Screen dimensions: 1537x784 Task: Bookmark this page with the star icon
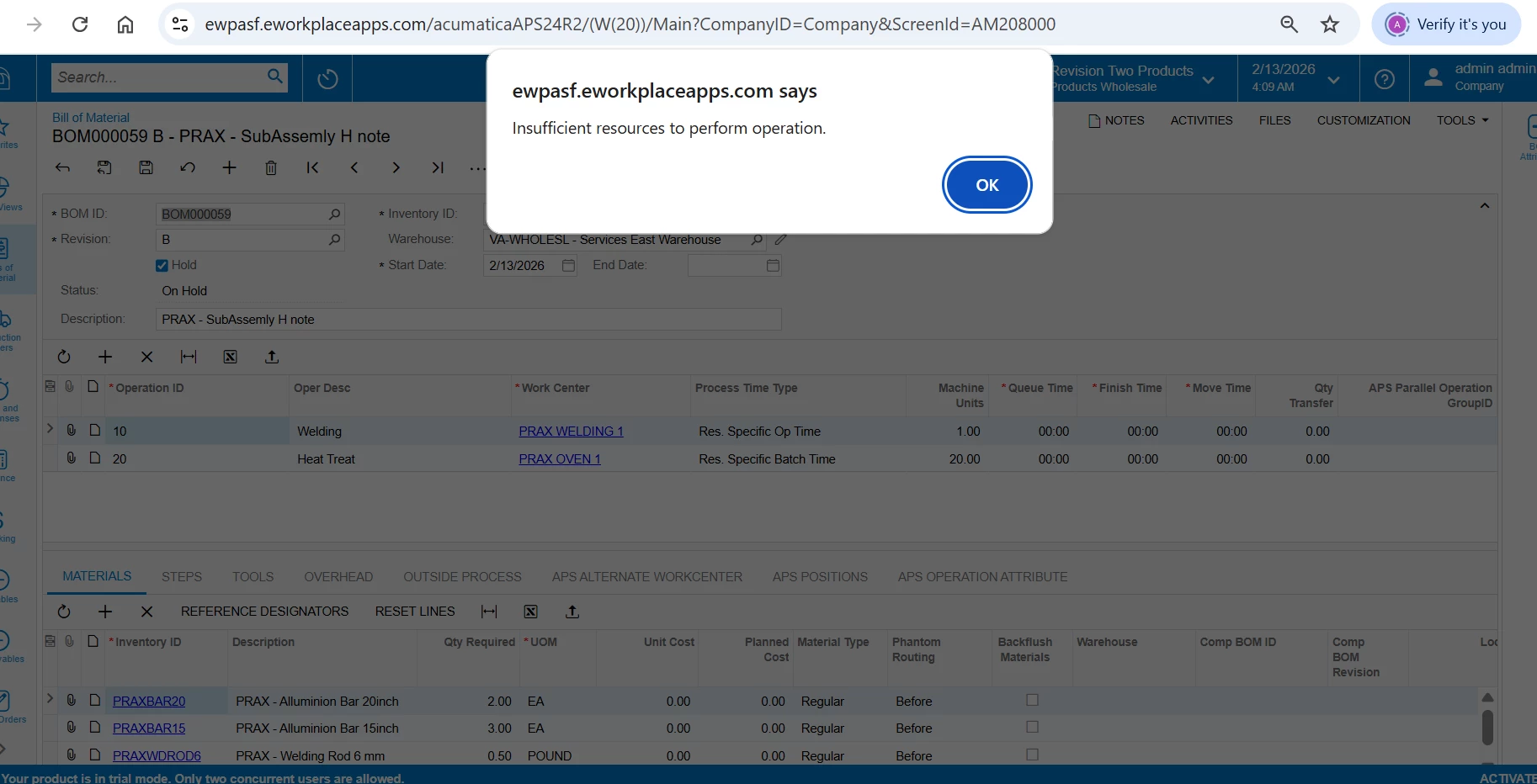point(1330,24)
